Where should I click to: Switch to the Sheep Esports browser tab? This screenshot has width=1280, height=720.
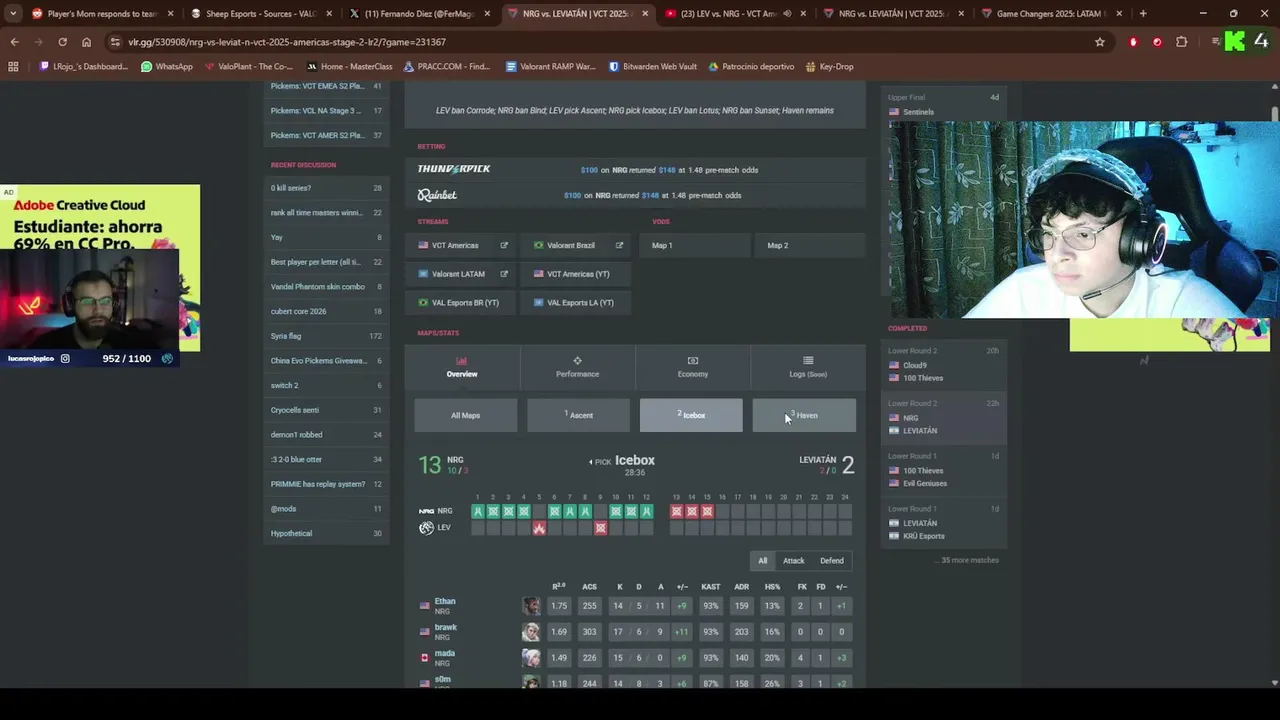(260, 14)
